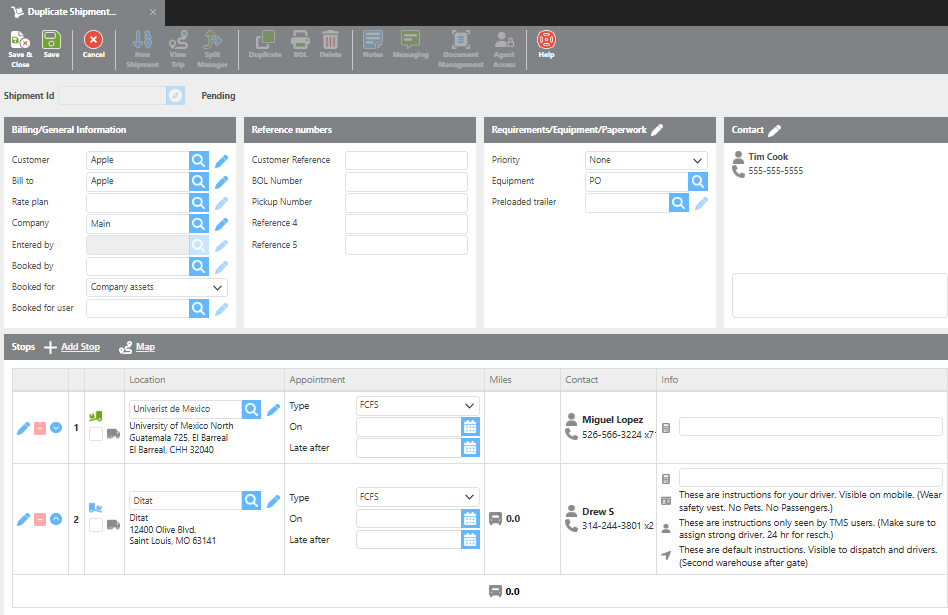Move stop 1 down with the arrow toggle
This screenshot has width=948, height=615.
(x=57, y=428)
